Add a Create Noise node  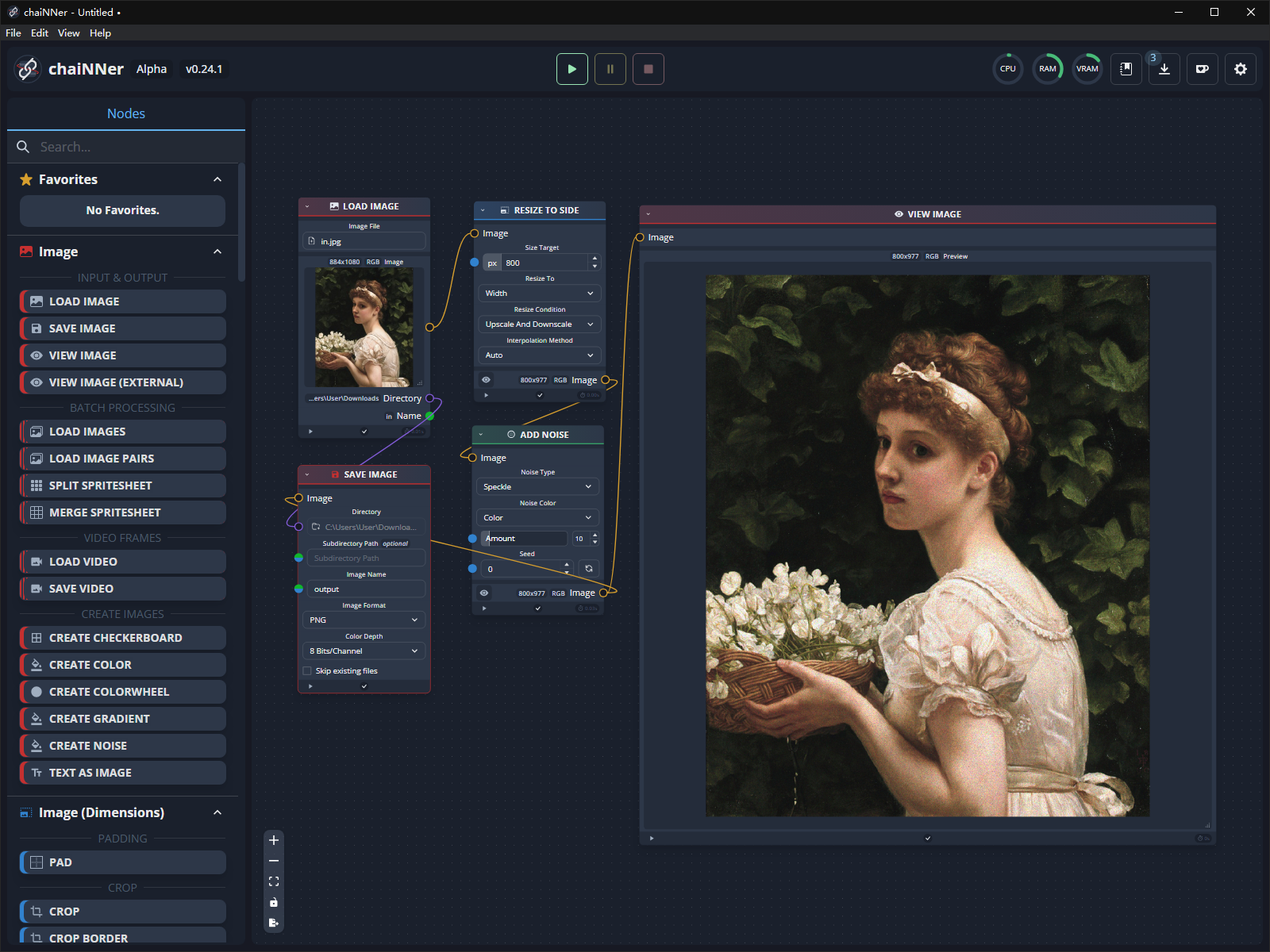123,746
